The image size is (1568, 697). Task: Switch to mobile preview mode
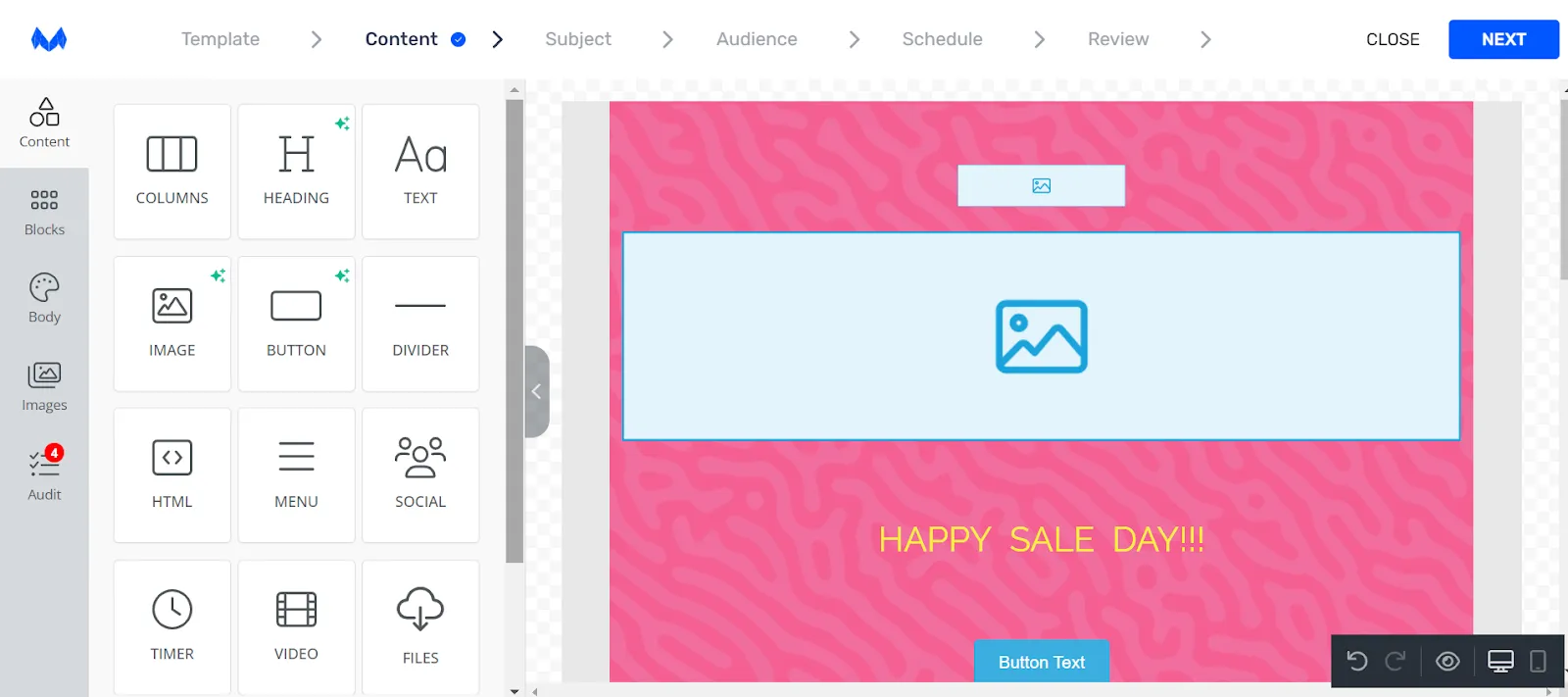coord(1539,662)
